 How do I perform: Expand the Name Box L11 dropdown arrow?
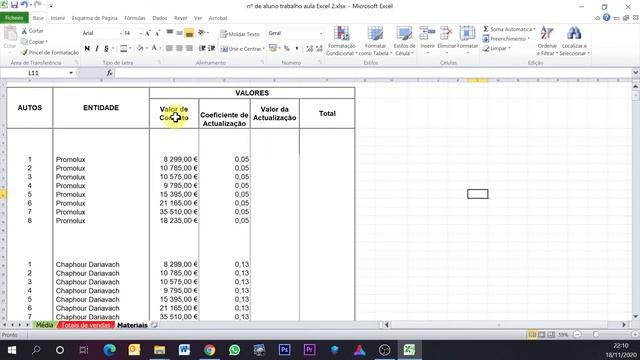tap(71, 73)
